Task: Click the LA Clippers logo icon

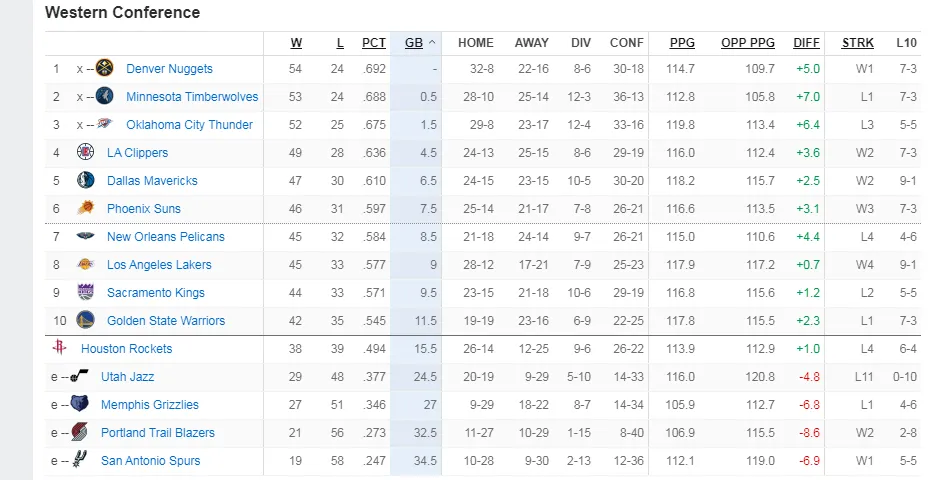Action: coord(85,152)
